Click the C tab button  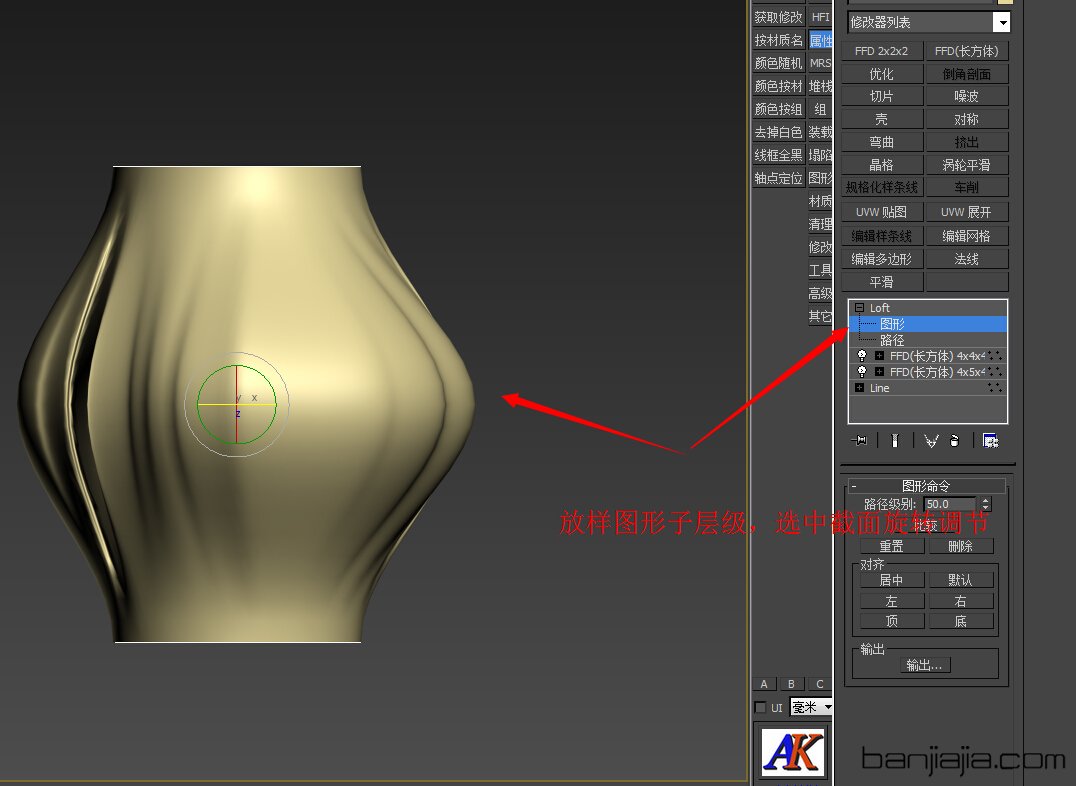point(819,684)
